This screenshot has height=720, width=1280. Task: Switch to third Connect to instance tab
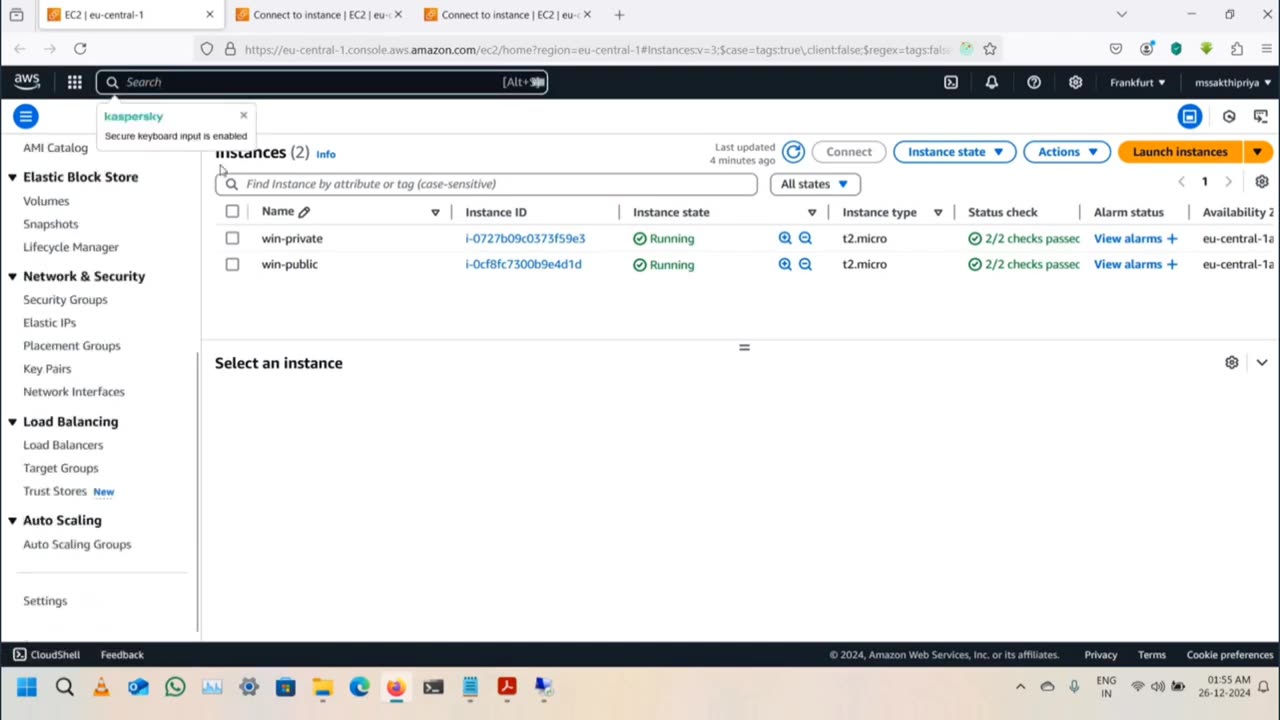pos(507,15)
